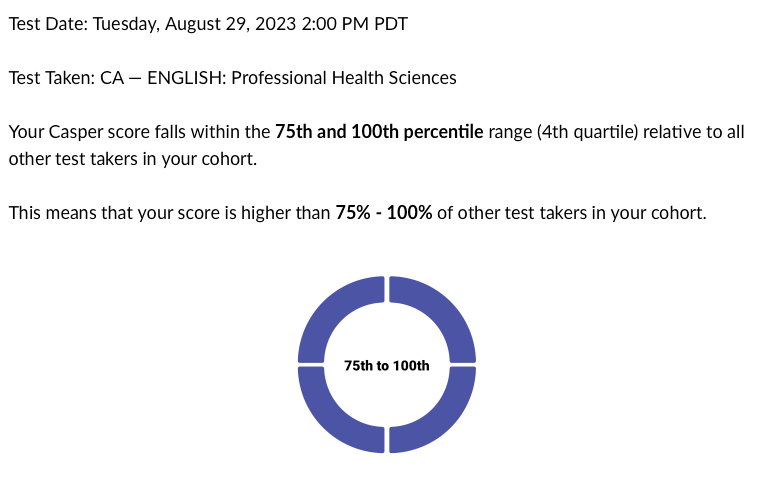The height and width of the screenshot is (489, 760).
Task: Click the '2:00 PM PDT' time text
Action: coord(354,24)
